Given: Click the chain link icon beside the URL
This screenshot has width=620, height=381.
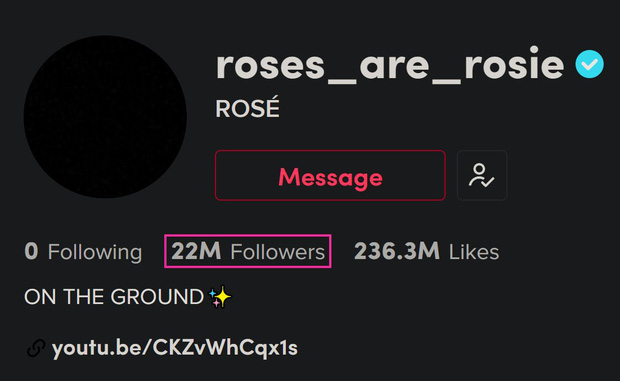Looking at the screenshot, I should click(x=36, y=348).
